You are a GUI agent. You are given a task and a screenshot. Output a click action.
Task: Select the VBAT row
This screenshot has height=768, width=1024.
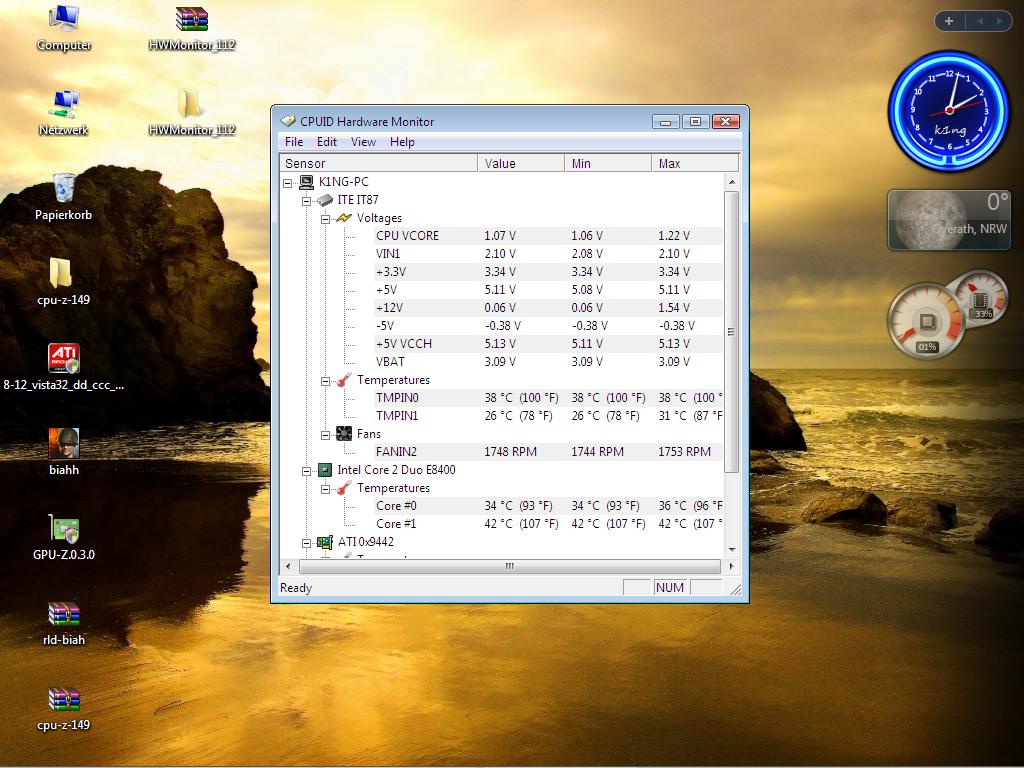tap(549, 362)
